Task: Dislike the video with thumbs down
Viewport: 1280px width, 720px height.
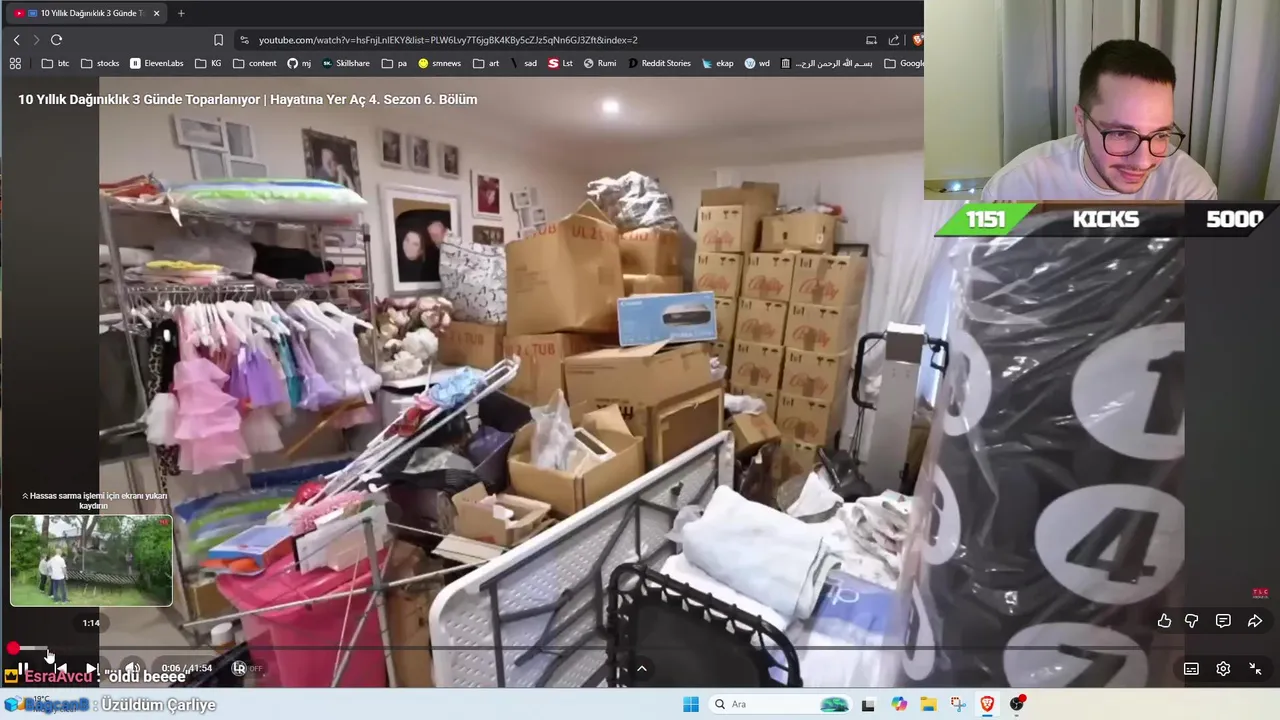Action: click(x=1191, y=621)
